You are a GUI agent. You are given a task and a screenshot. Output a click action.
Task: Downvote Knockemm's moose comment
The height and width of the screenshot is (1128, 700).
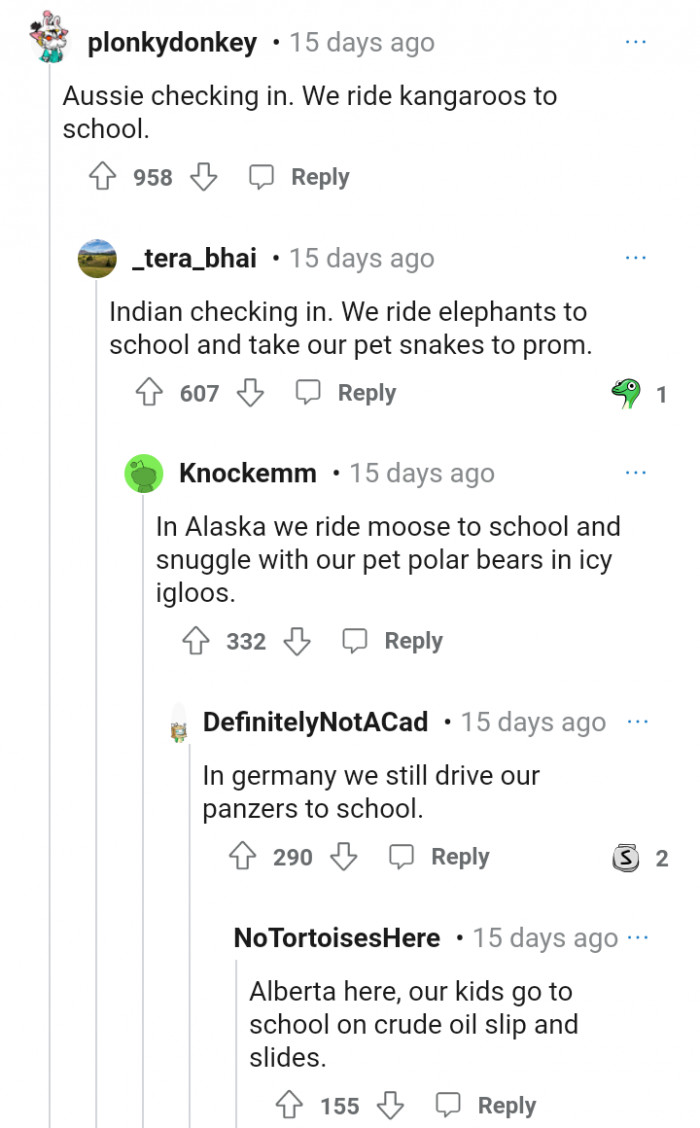[x=297, y=640]
